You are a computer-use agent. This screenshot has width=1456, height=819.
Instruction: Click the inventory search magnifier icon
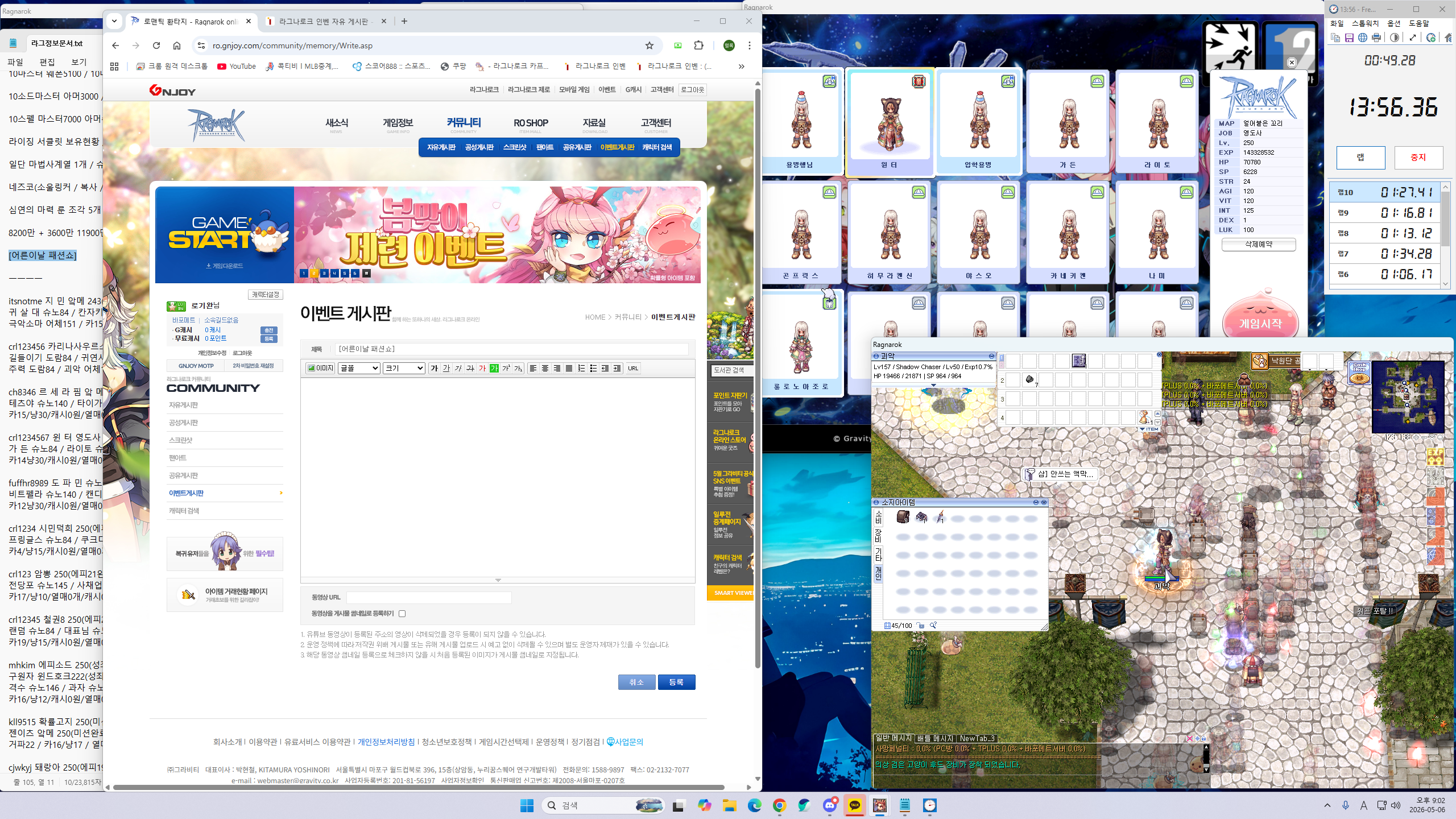[x=933, y=626]
